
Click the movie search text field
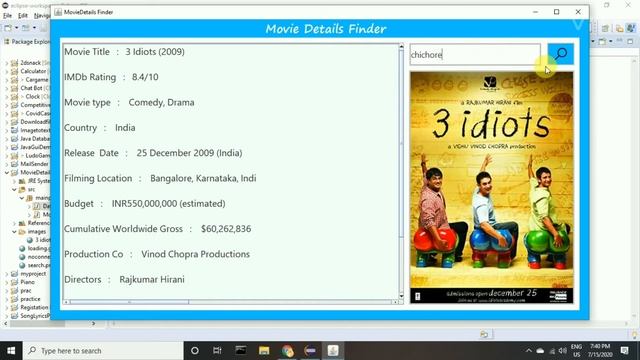point(475,54)
